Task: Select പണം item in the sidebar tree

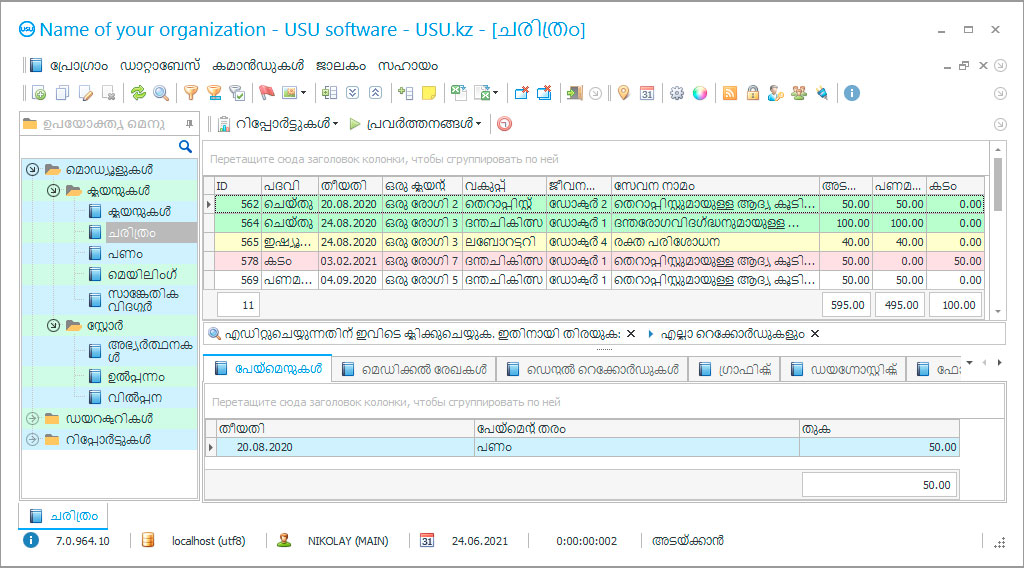Action: pyautogui.click(x=124, y=253)
